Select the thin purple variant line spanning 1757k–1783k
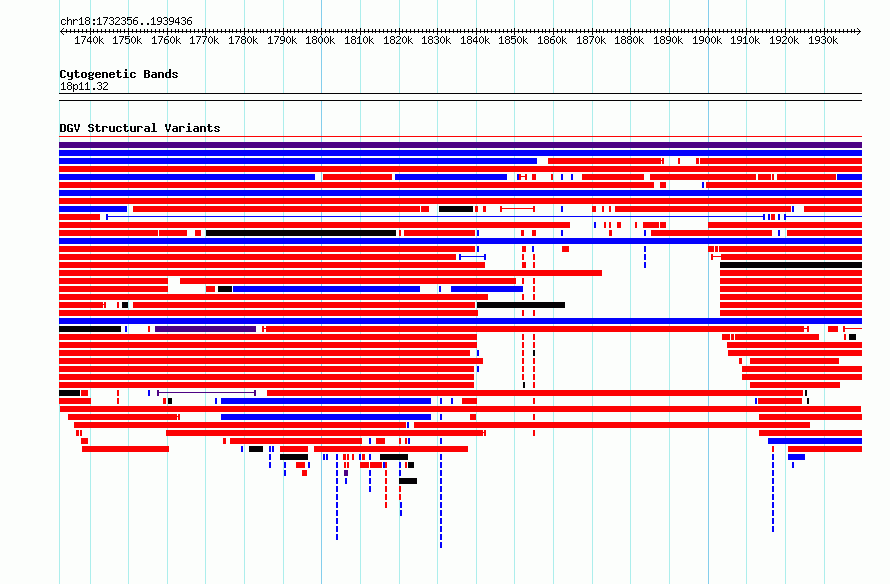This screenshot has height=584, width=890. pyautogui.click(x=207, y=393)
